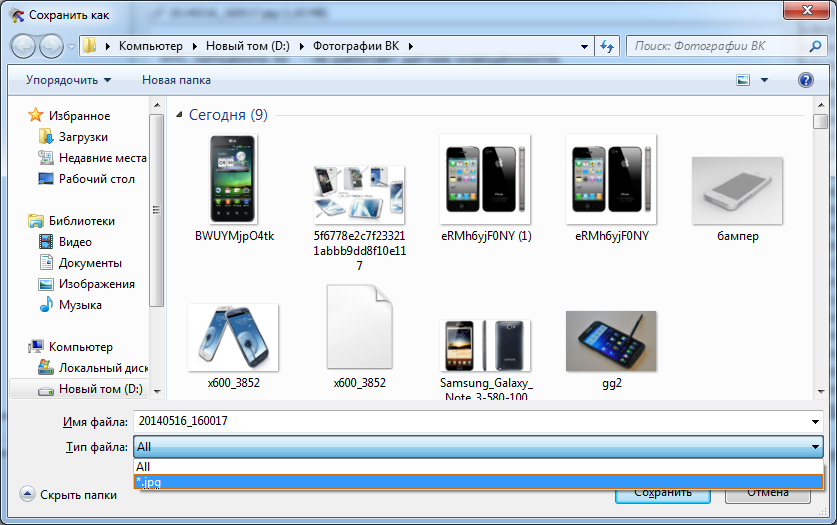Click the refresh icon beside the address bar
The height and width of the screenshot is (525, 837).
(606, 46)
